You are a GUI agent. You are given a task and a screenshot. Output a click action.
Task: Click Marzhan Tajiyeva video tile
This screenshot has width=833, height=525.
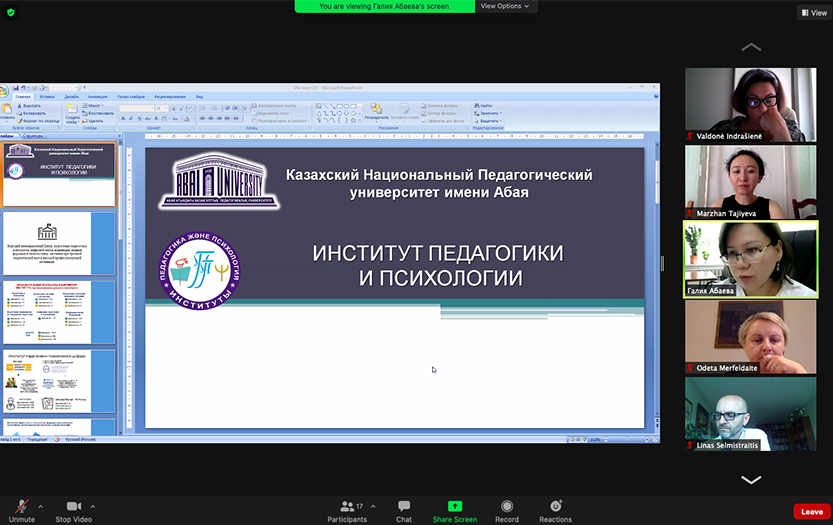coord(750,182)
